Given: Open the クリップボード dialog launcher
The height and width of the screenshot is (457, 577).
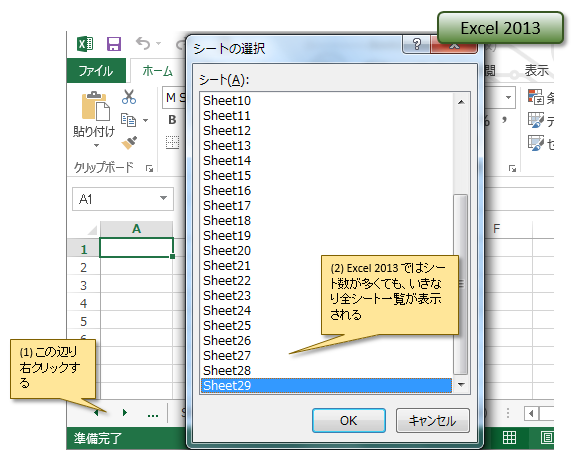Looking at the screenshot, I should pyautogui.click(x=149, y=169).
